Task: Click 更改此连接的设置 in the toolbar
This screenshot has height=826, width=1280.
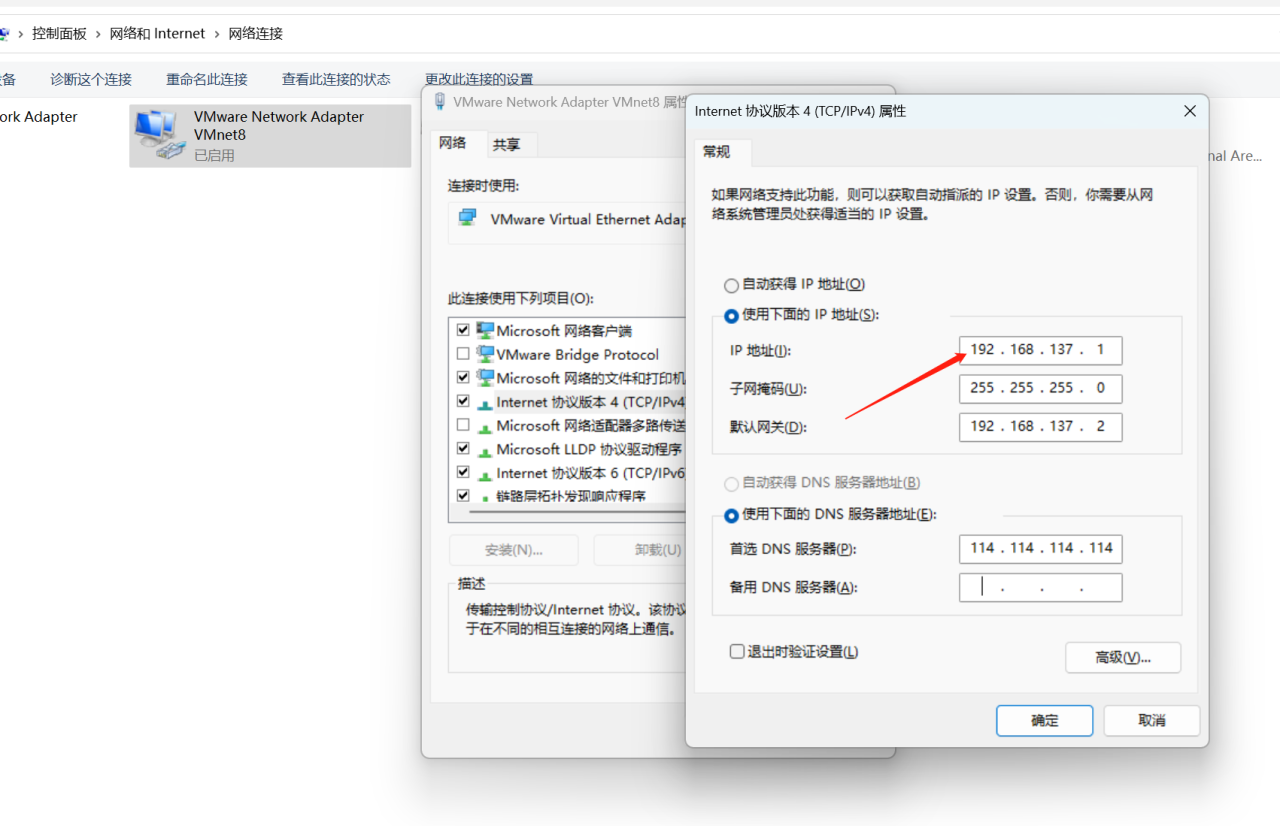Action: coord(479,79)
